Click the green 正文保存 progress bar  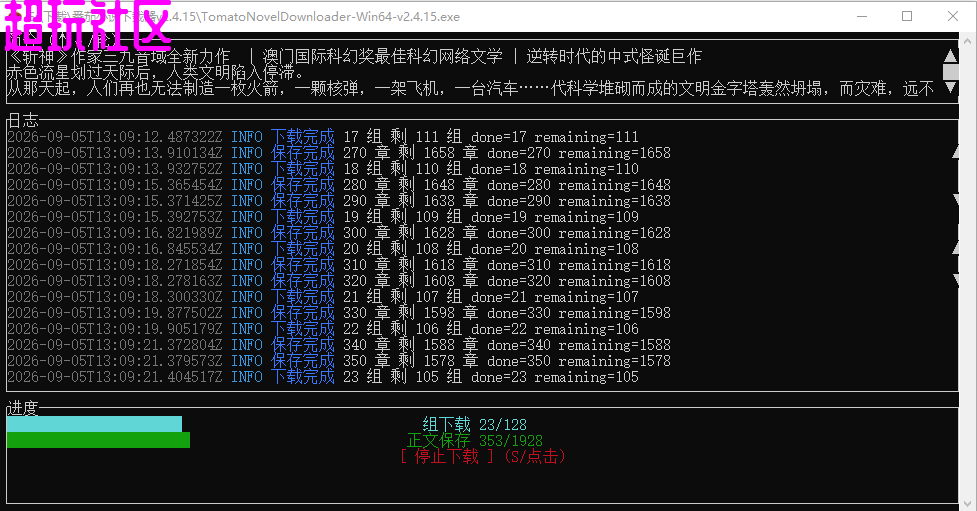click(x=98, y=441)
